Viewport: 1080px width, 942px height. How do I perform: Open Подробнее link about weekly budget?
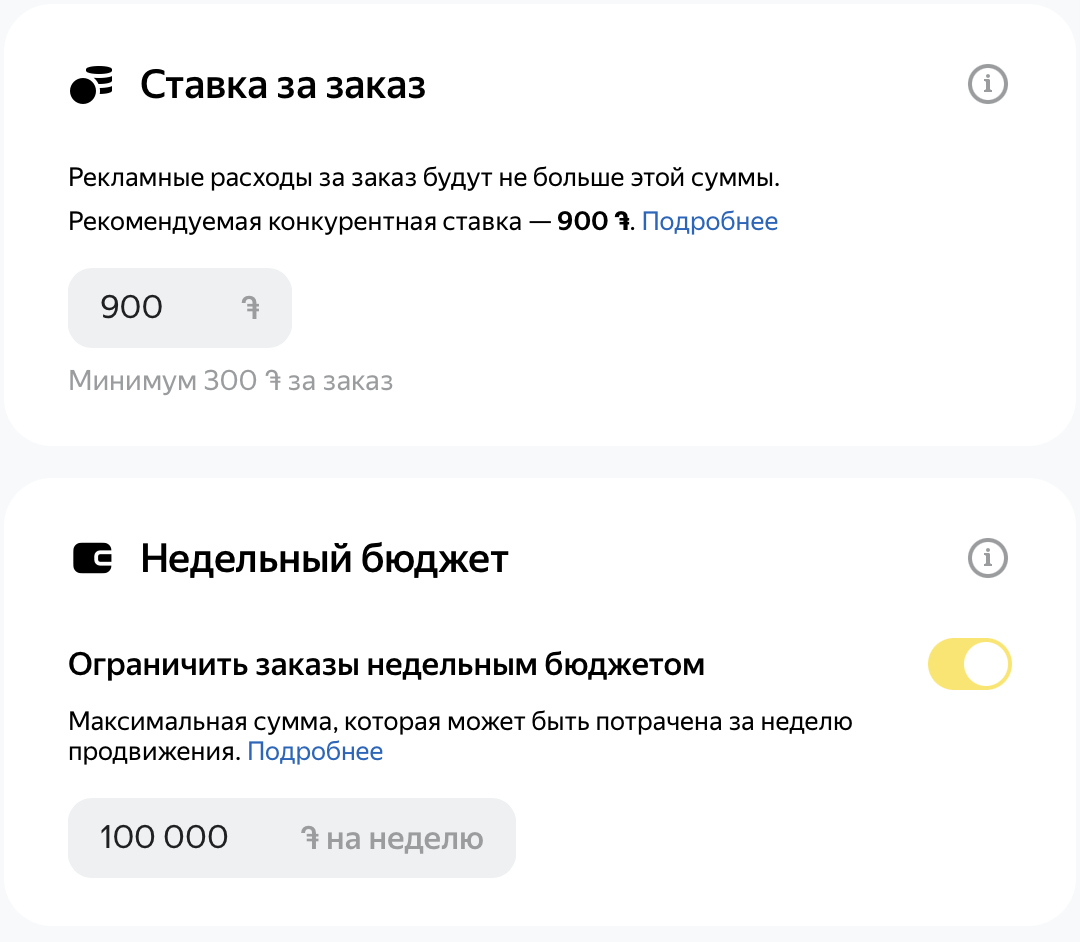click(x=315, y=751)
